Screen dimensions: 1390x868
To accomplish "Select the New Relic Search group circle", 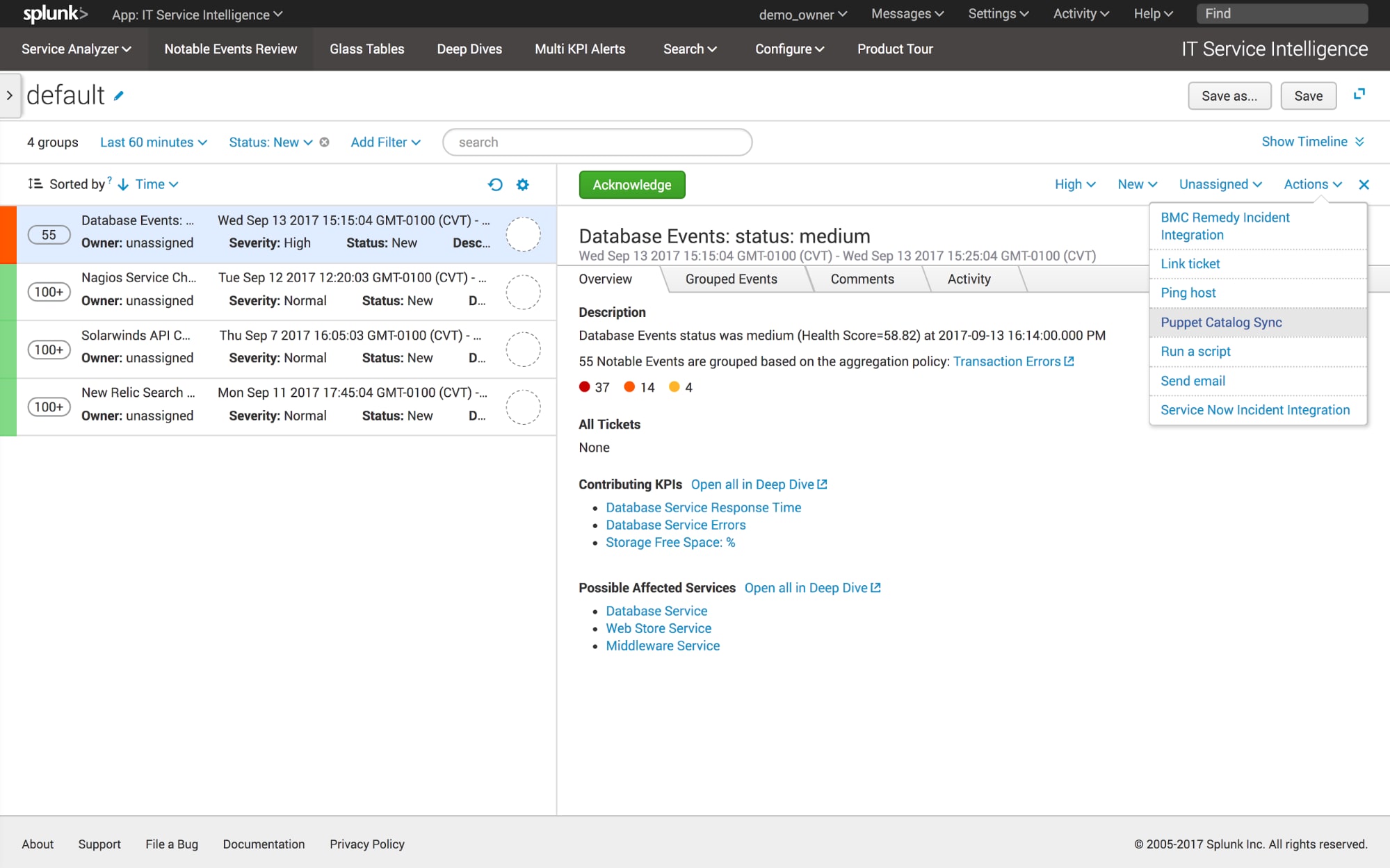I will click(523, 407).
